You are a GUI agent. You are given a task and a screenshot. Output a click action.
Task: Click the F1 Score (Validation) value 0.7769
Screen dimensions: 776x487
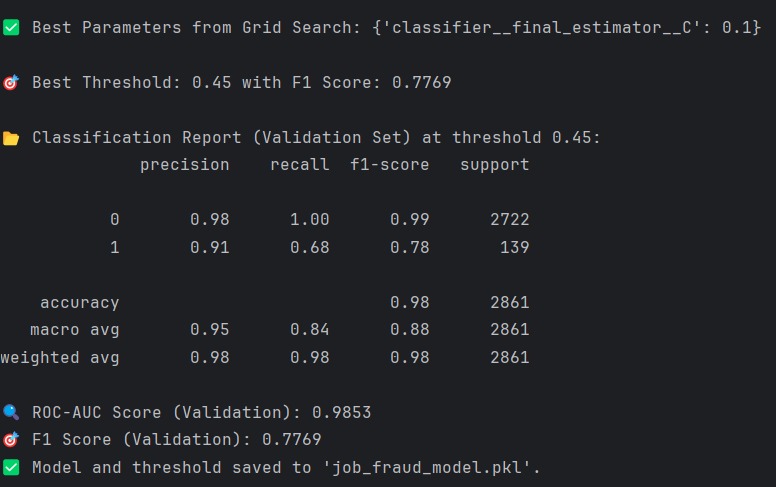pyautogui.click(x=291, y=439)
